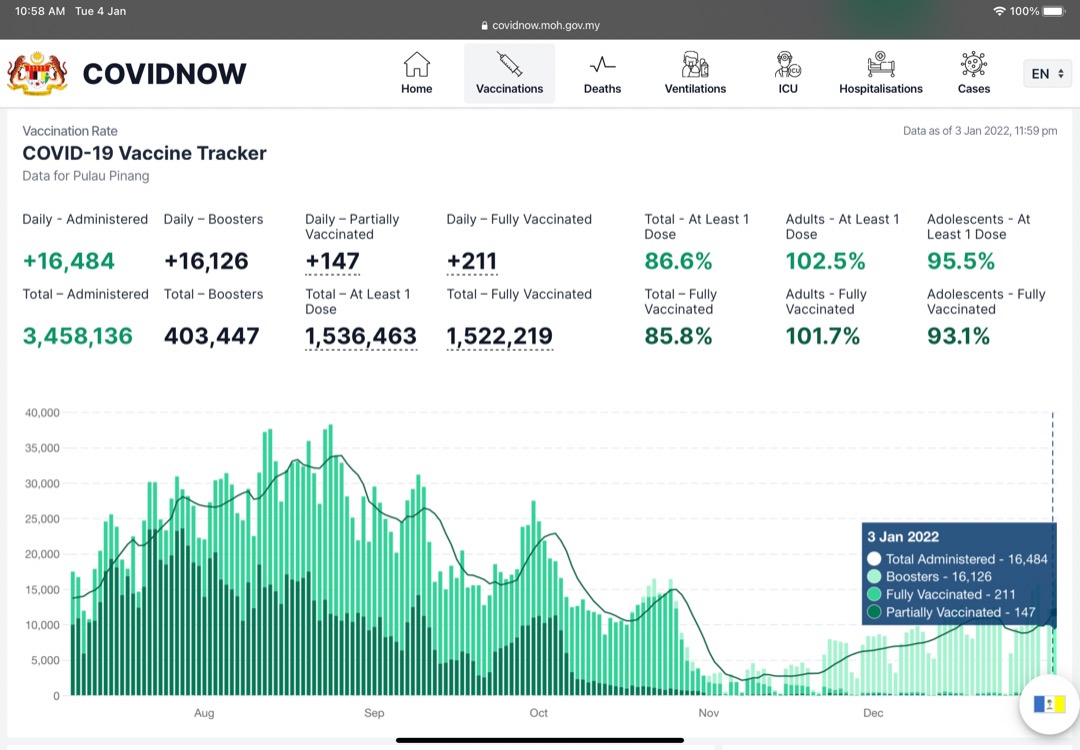
Task: Click the Cases tab label
Action: [974, 89]
